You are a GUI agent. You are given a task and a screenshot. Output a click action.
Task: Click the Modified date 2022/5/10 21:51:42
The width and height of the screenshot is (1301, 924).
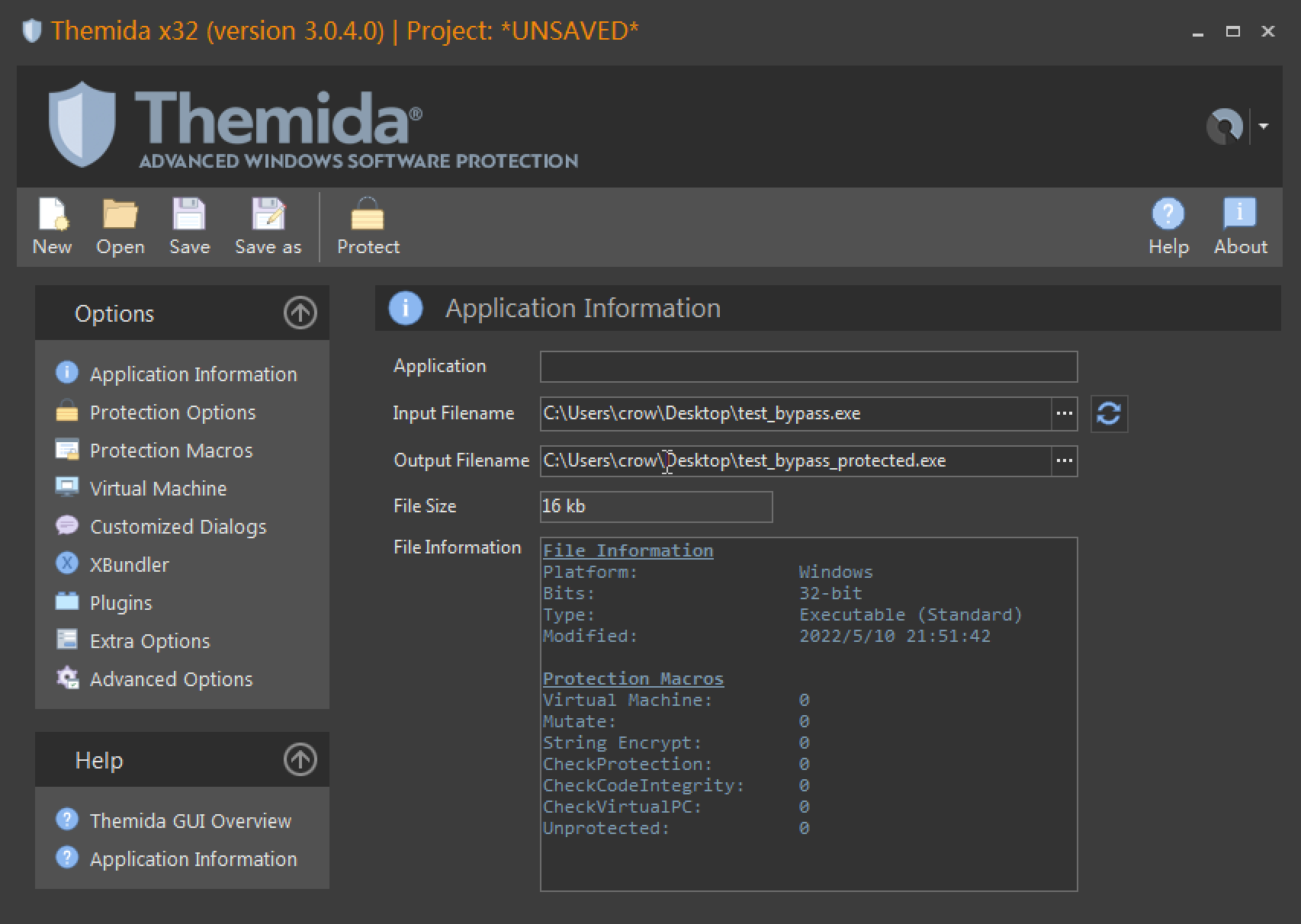tap(895, 636)
